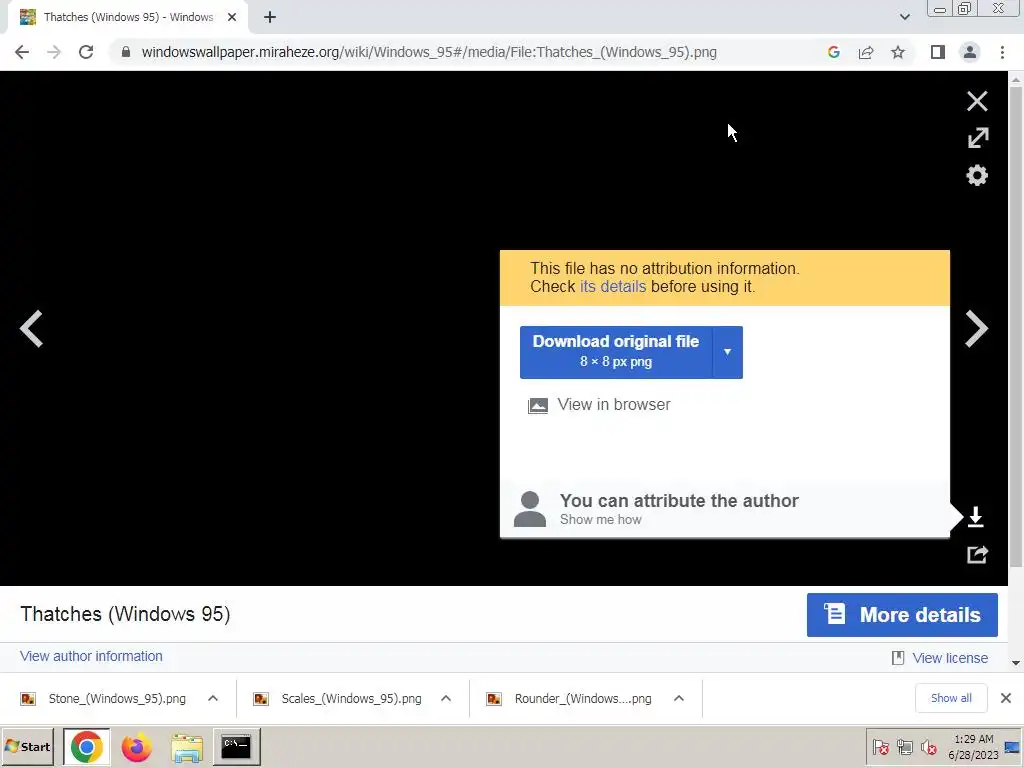Image resolution: width=1024 pixels, height=768 pixels.
Task: Expand options for Stone_(Windows_95).png download
Action: [x=213, y=699]
